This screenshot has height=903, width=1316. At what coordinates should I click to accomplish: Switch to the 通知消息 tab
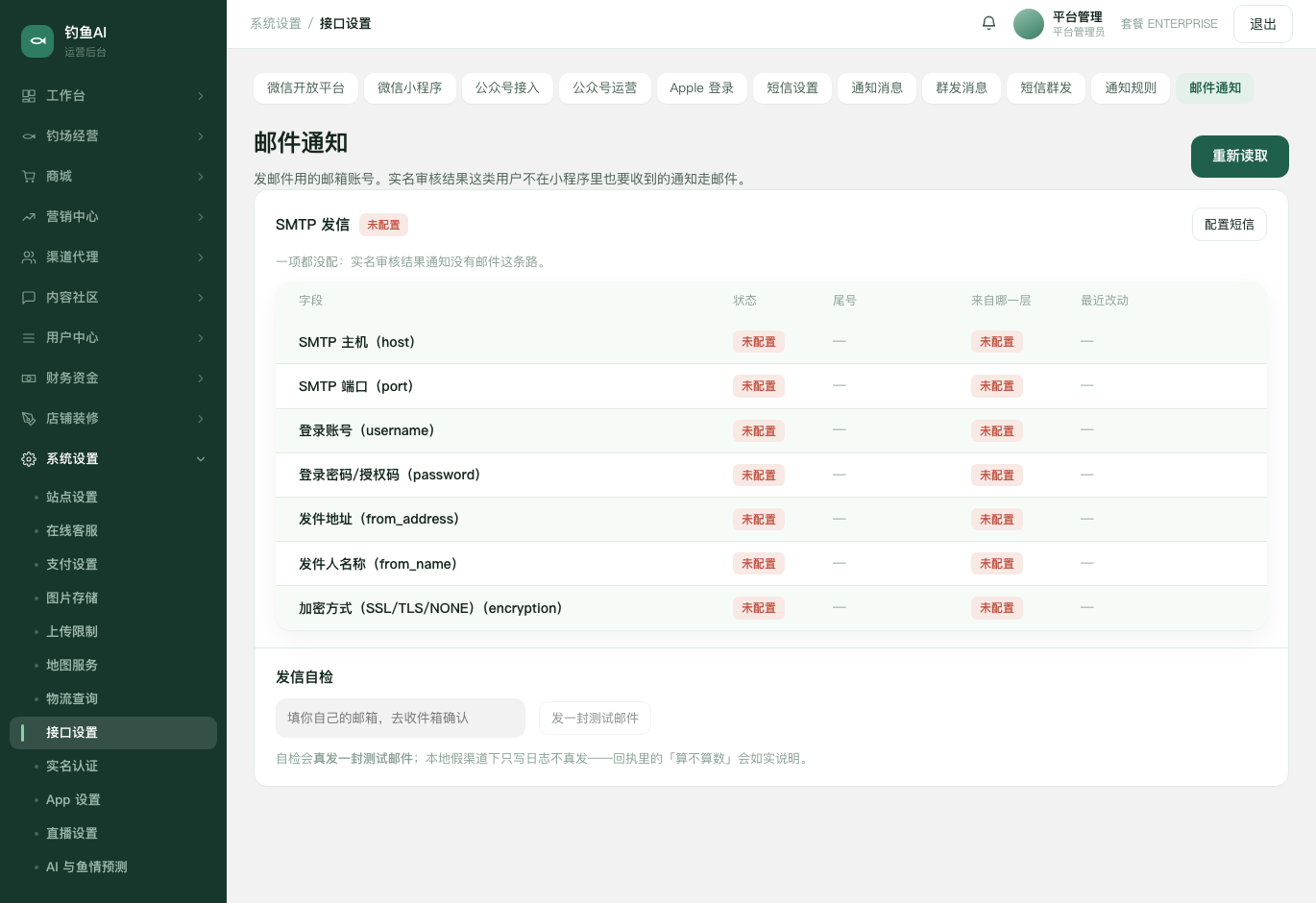click(x=877, y=88)
